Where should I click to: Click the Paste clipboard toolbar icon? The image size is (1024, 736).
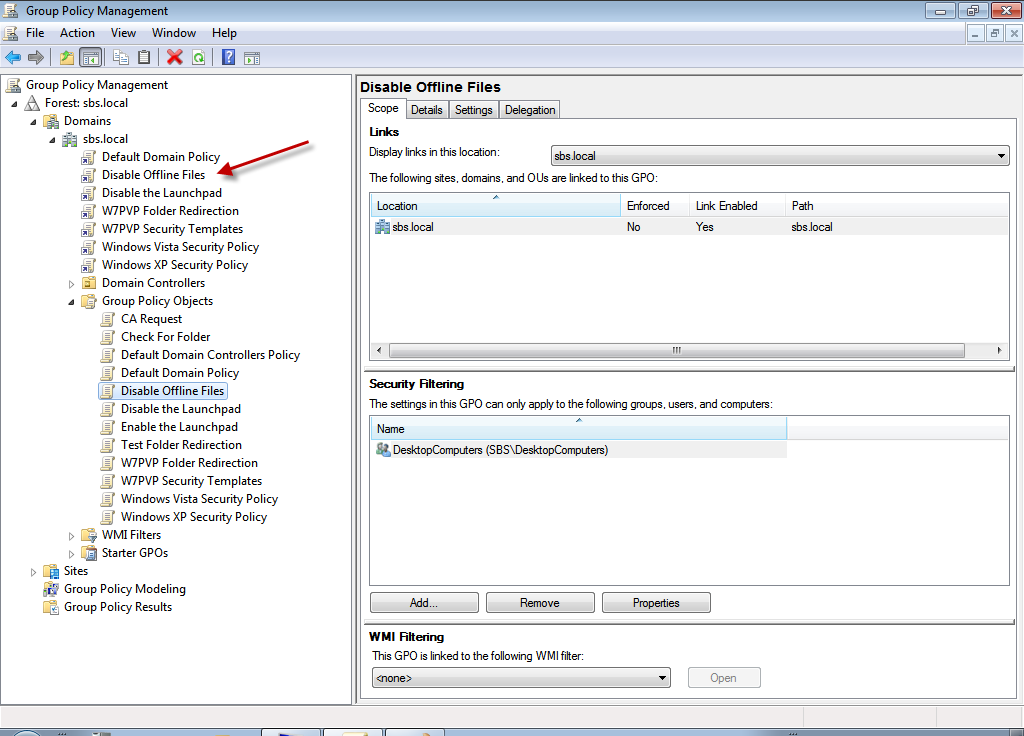tap(144, 58)
